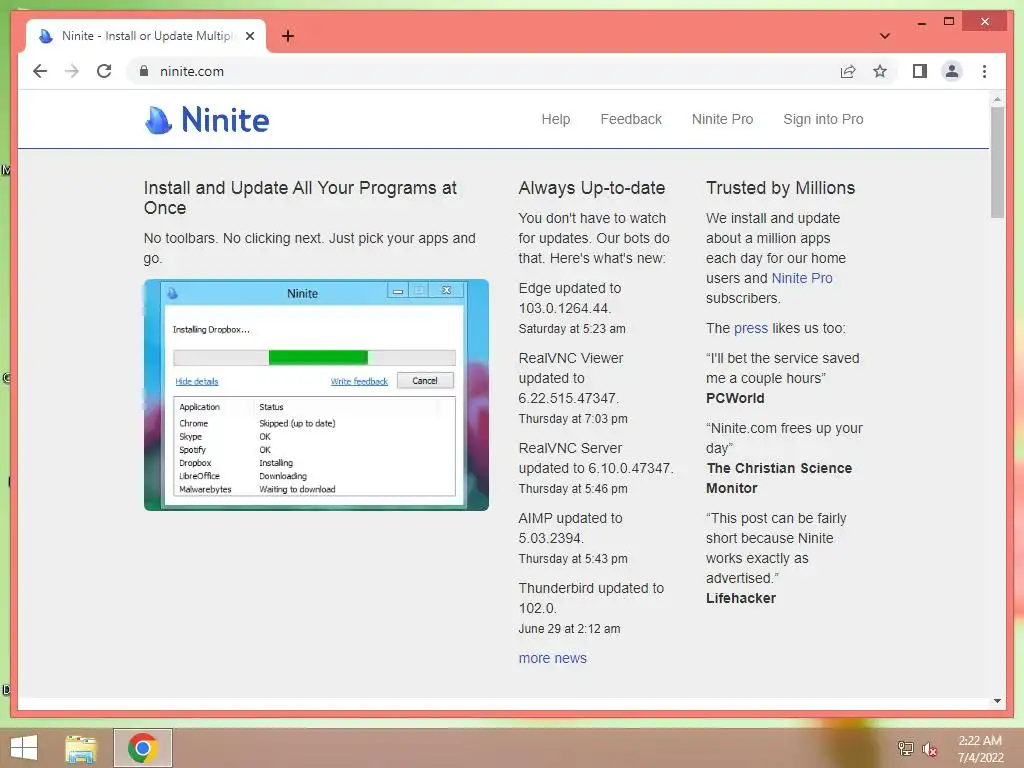Click the Lifehacker attribution text
This screenshot has height=768, width=1024.
741,598
